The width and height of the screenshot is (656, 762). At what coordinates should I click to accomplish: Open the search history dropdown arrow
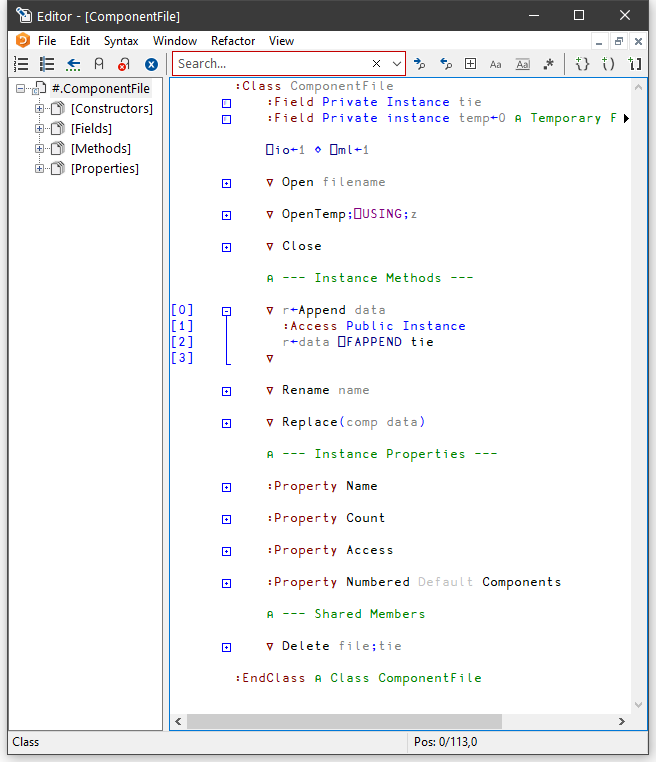pyautogui.click(x=397, y=64)
